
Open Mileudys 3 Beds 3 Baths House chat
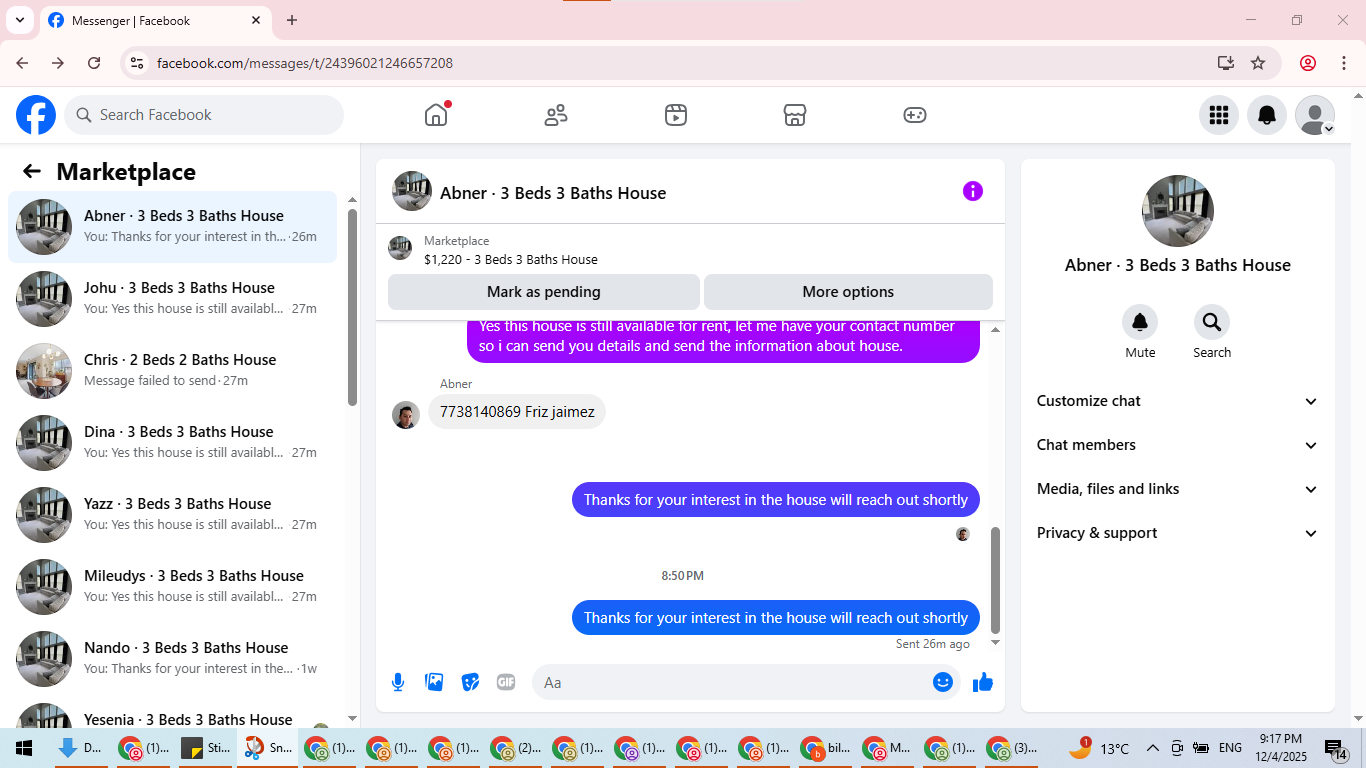[x=172, y=587]
